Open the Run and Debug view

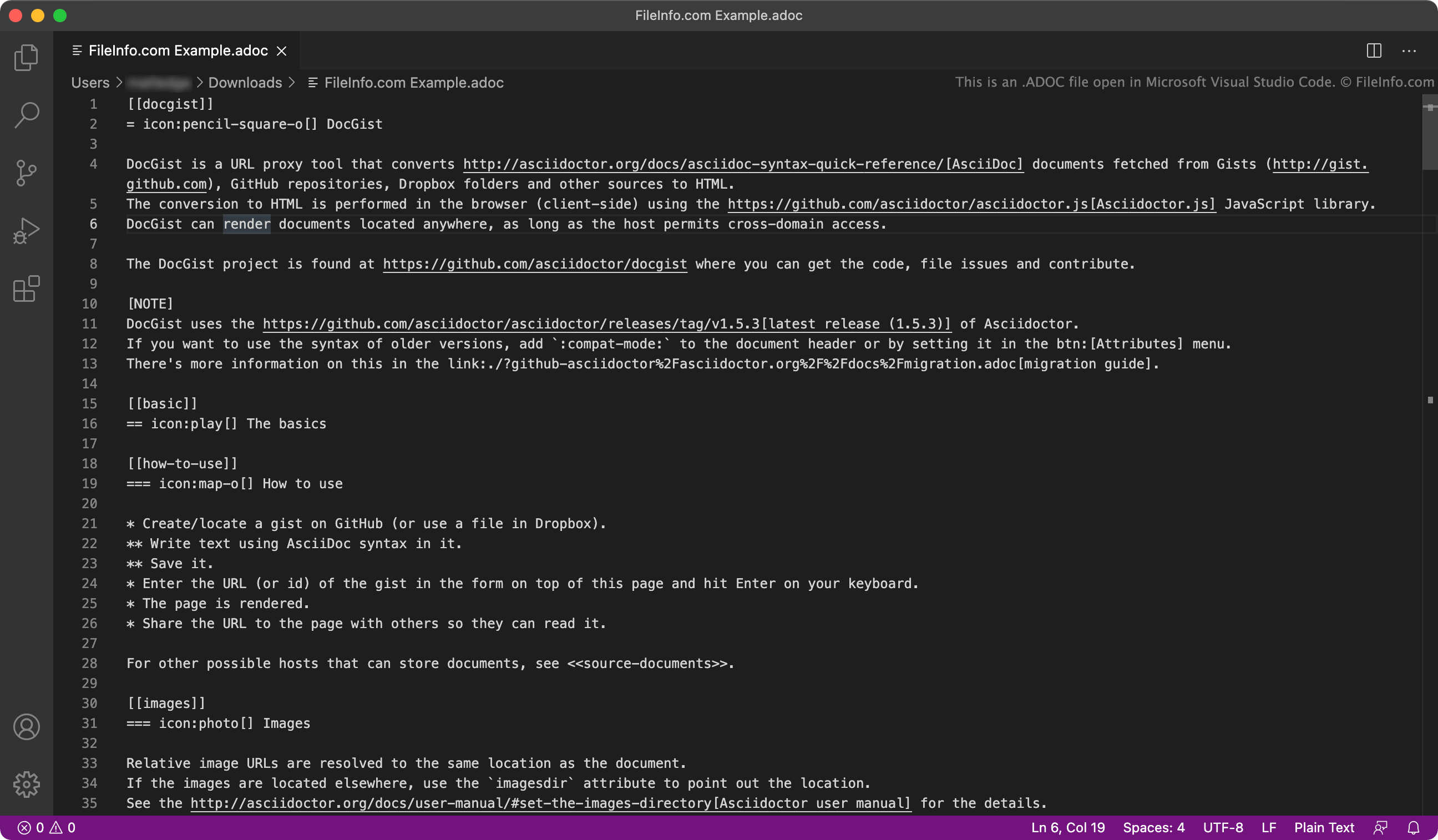click(26, 231)
